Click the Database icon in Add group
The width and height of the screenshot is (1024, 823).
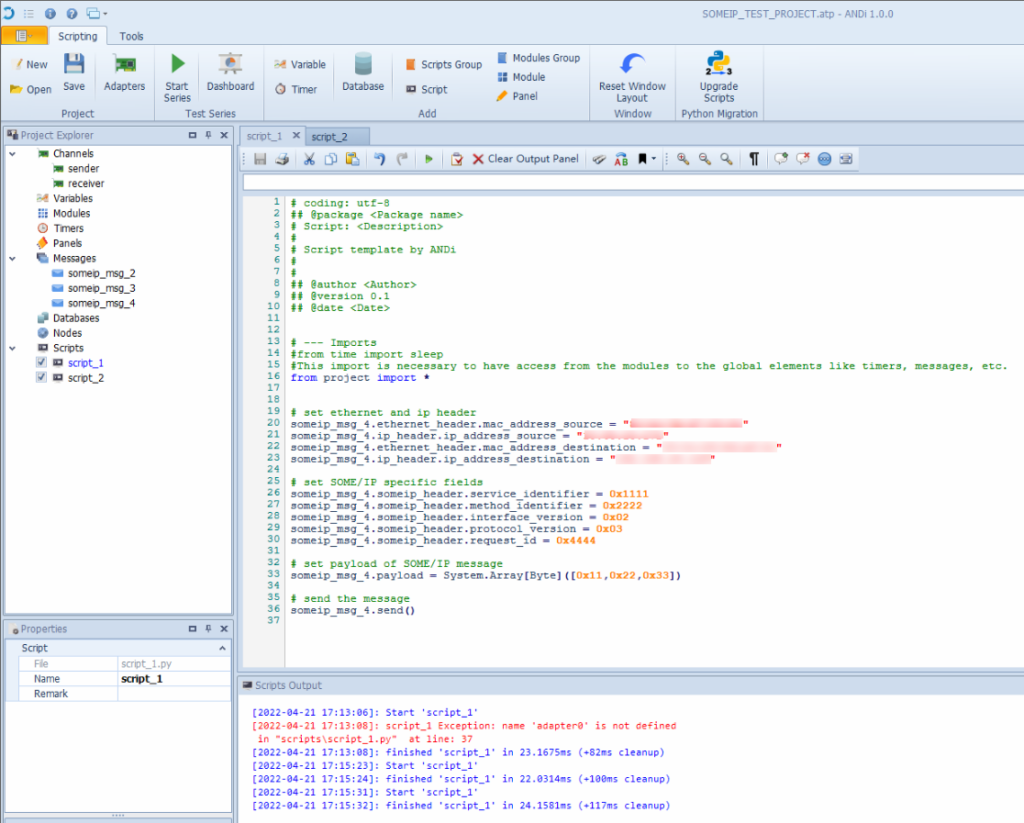[363, 65]
